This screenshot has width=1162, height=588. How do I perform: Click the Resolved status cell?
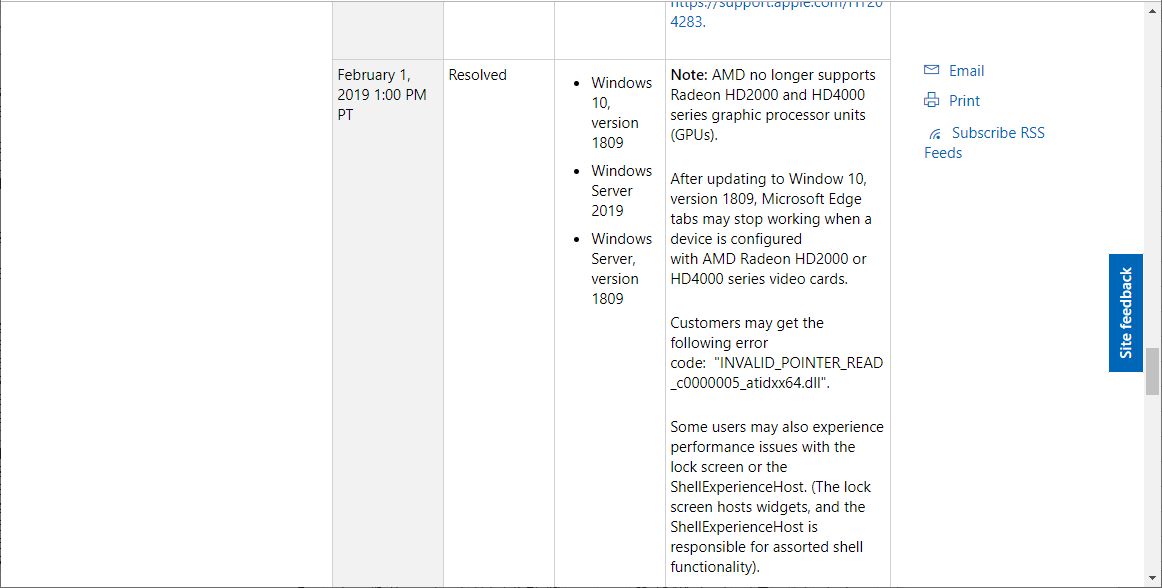point(478,75)
